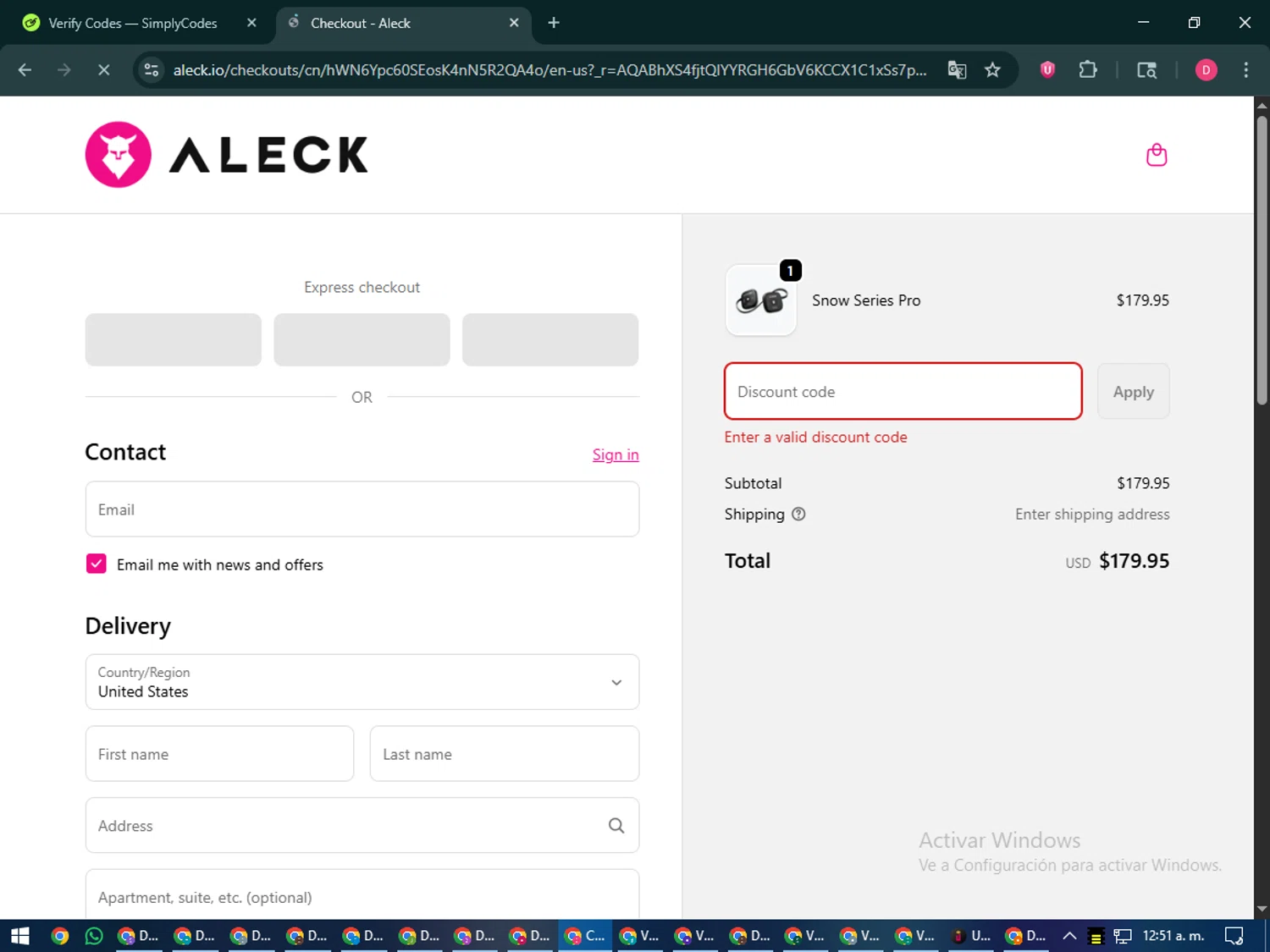
Task: Click the Apartment, suite, etc. field
Action: click(362, 894)
